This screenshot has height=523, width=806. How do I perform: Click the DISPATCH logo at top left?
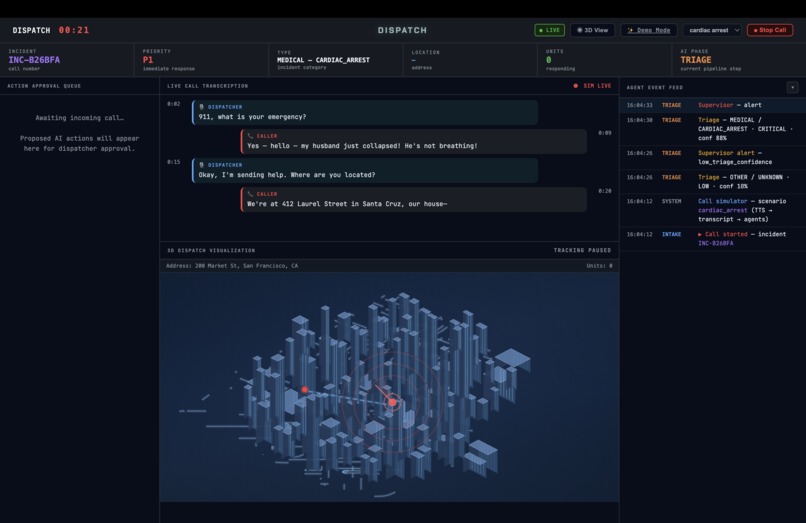[x=31, y=30]
